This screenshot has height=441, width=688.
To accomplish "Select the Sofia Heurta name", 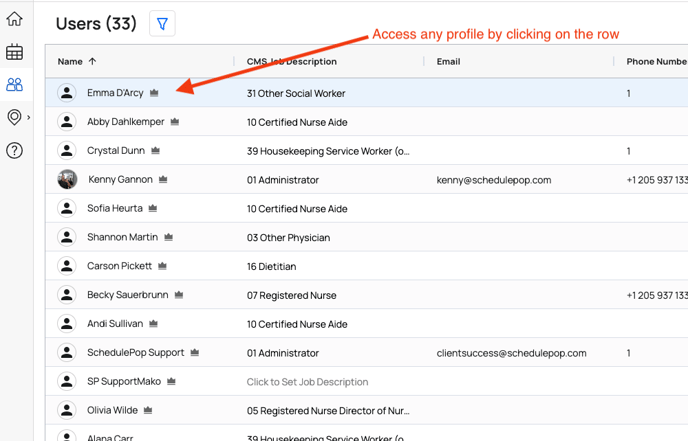I will pyautogui.click(x=115, y=208).
